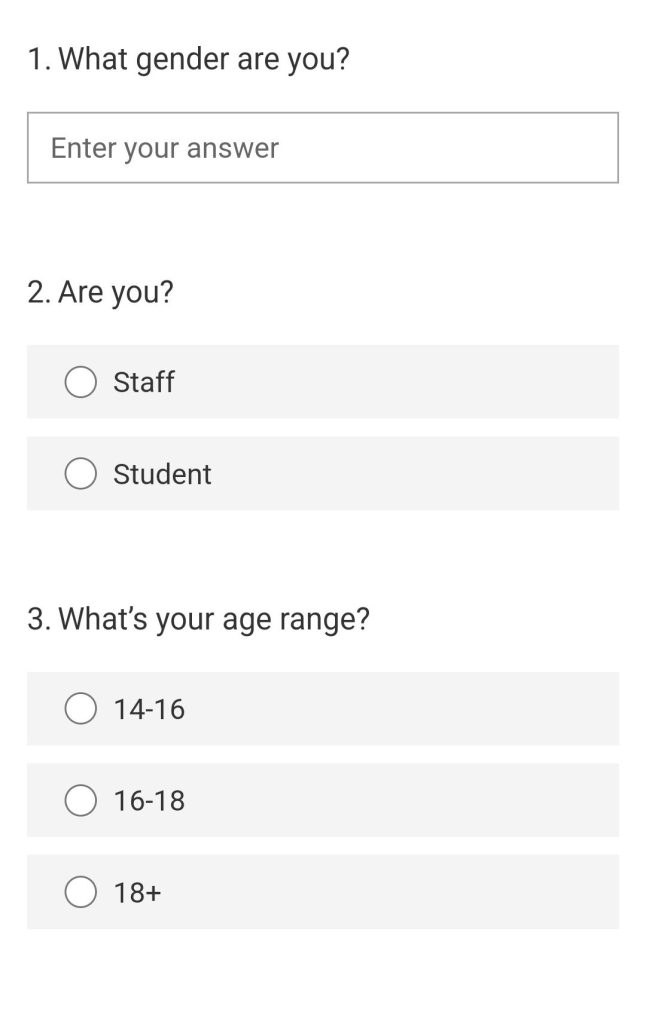
Task: Click the gray Student option row background
Action: (323, 473)
